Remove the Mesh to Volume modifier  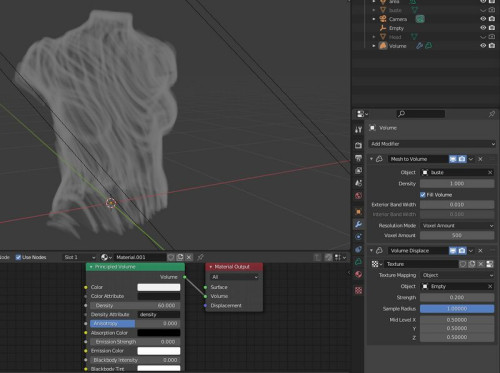[x=480, y=159]
